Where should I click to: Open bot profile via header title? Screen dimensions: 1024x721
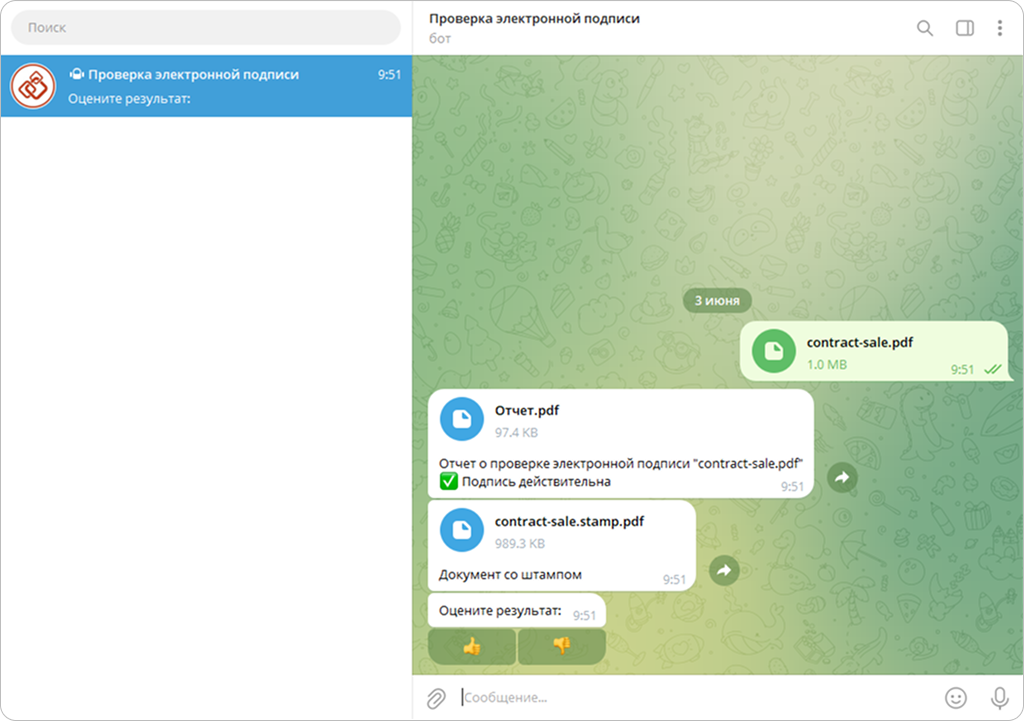tap(534, 19)
